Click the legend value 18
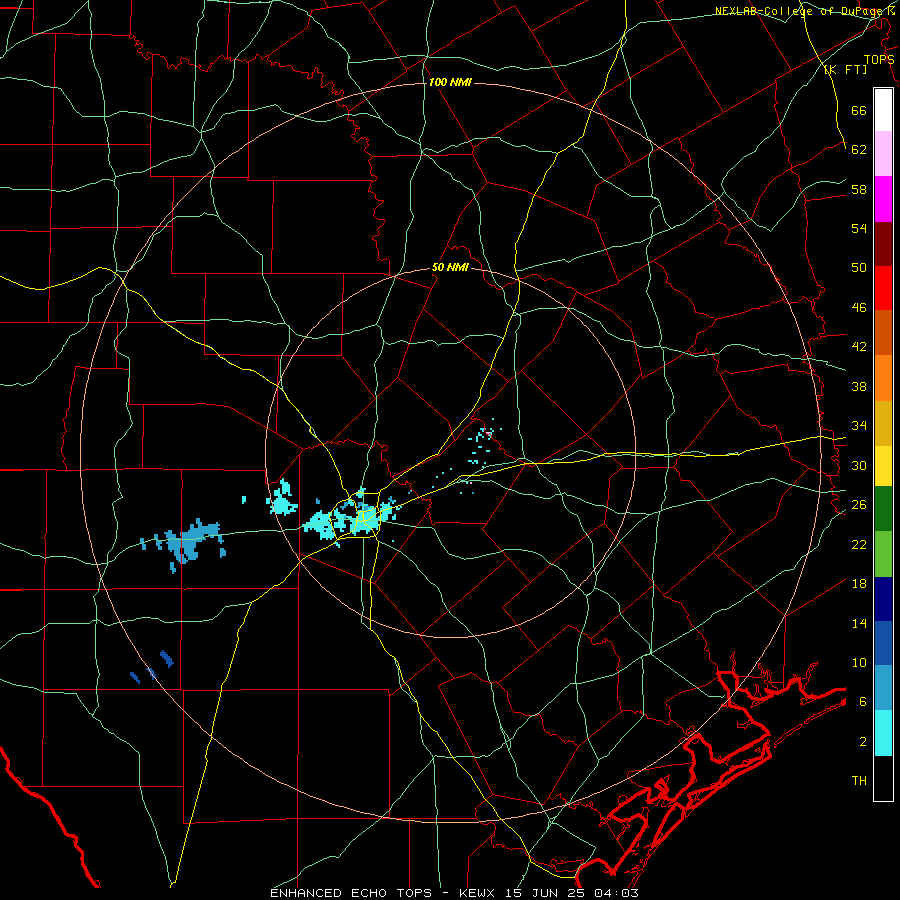The width and height of the screenshot is (900, 900). (859, 584)
